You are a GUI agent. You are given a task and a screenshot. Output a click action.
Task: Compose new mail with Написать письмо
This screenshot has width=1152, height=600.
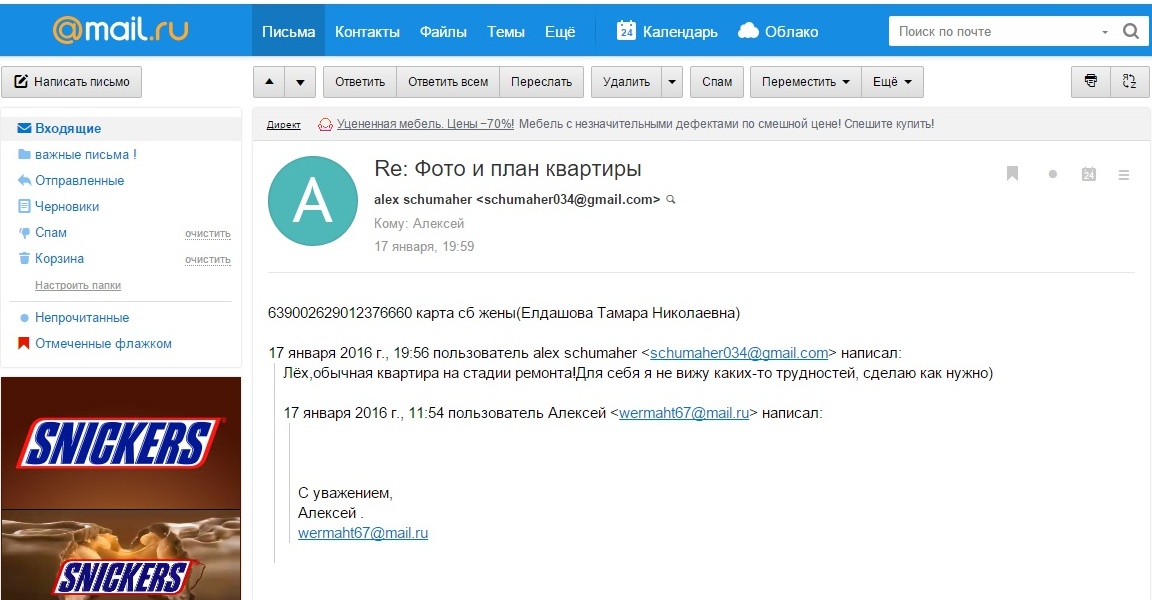point(71,82)
